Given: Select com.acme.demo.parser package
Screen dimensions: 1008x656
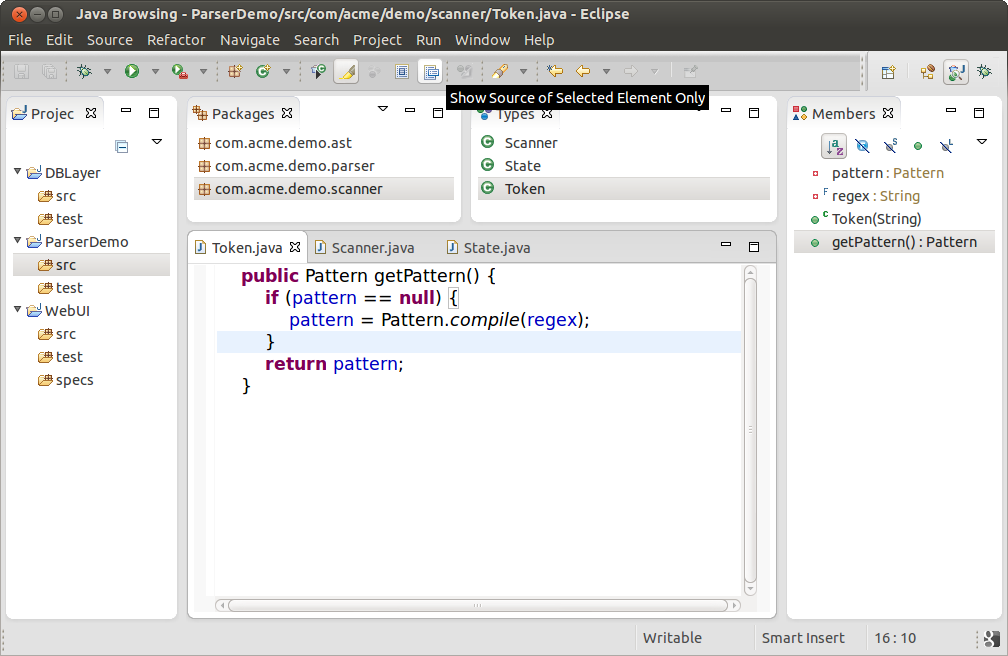Looking at the screenshot, I should point(294,166).
